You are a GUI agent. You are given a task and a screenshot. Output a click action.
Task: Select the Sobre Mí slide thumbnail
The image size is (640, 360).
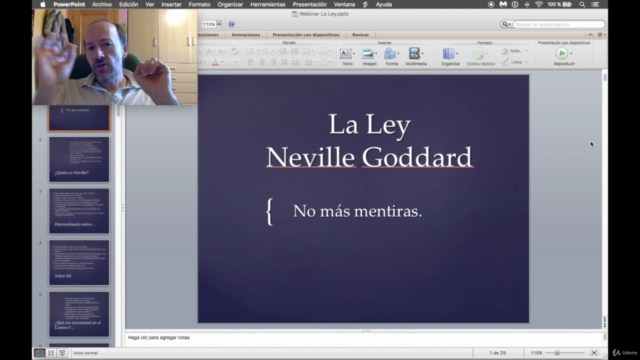(79, 262)
